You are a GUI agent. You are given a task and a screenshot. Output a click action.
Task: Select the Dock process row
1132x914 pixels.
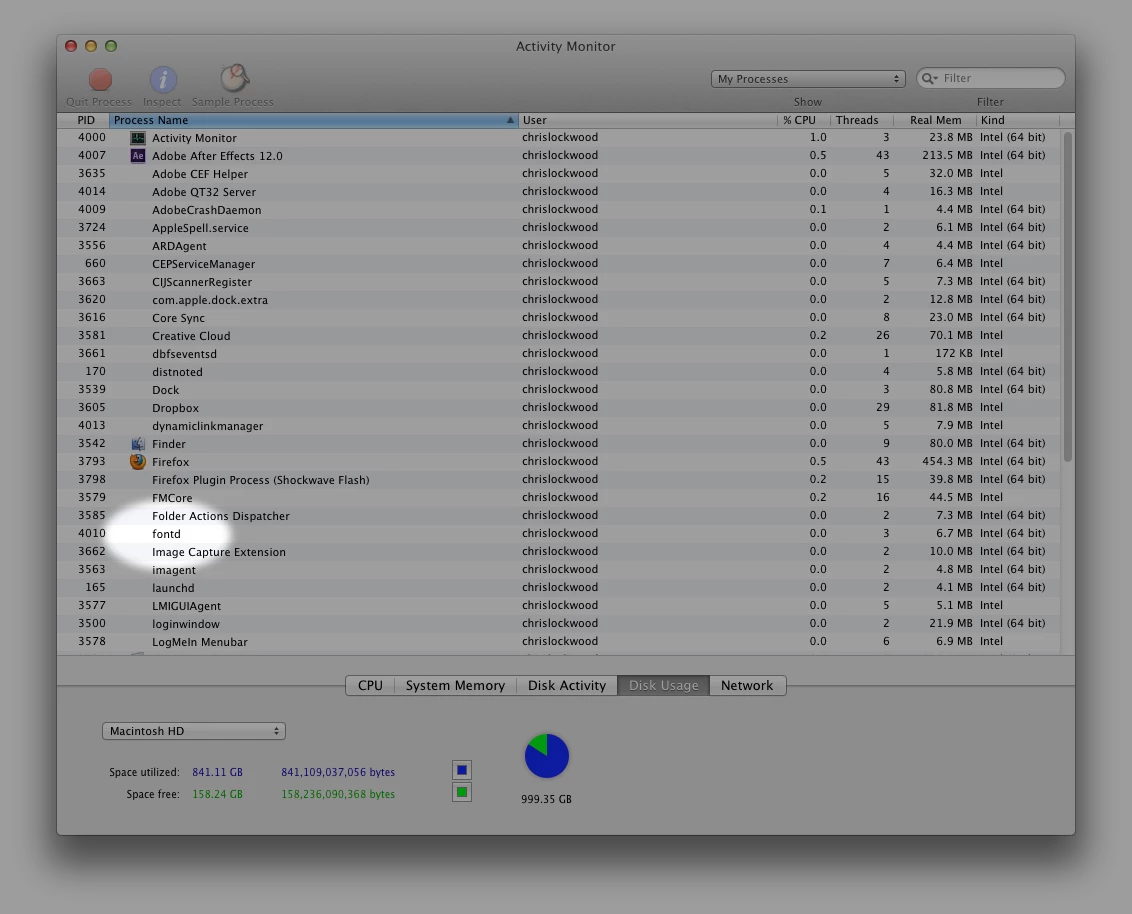[559, 390]
